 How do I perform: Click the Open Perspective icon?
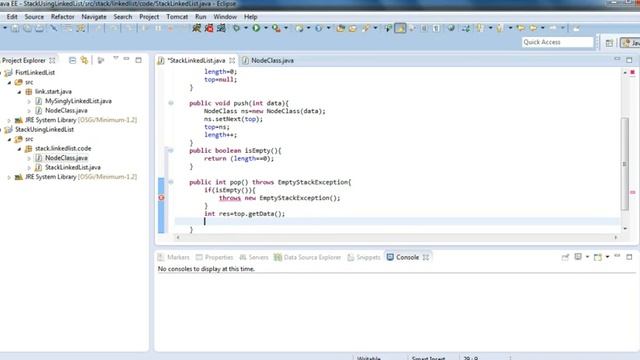[609, 43]
